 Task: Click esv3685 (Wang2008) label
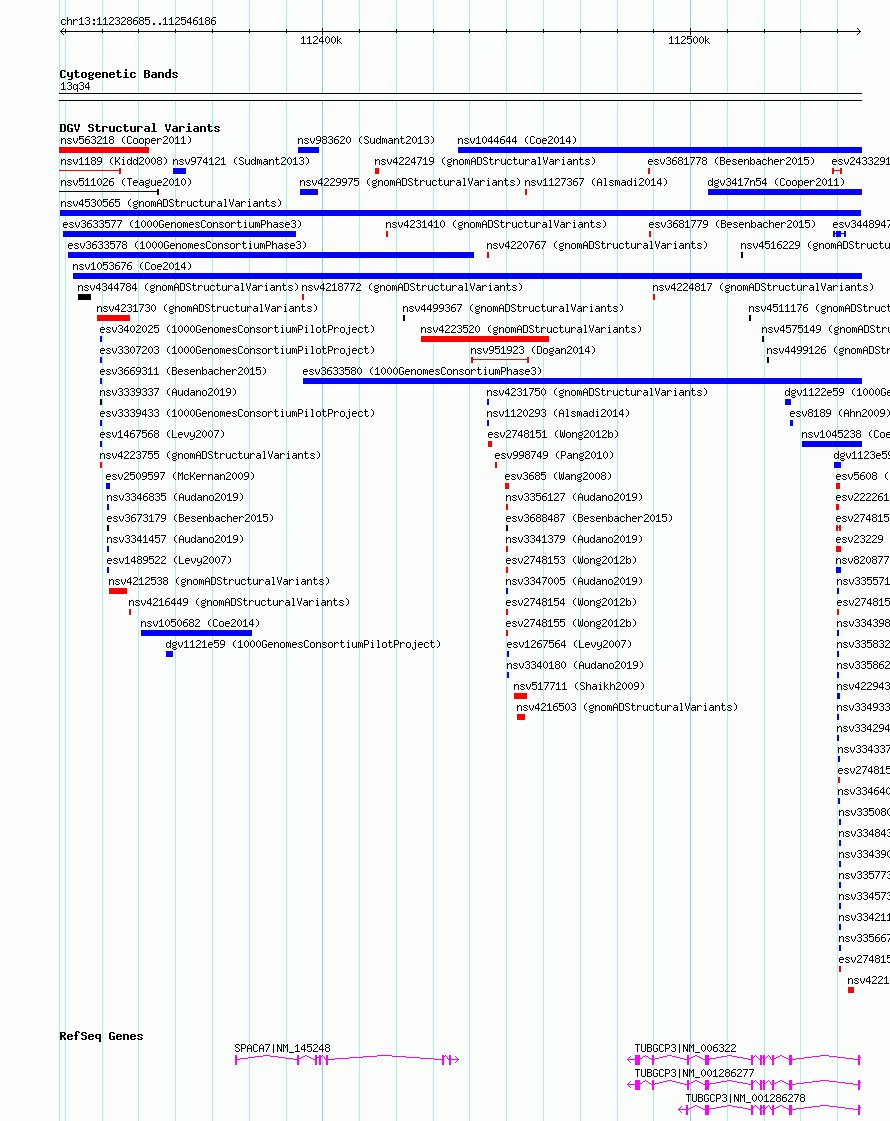(558, 476)
